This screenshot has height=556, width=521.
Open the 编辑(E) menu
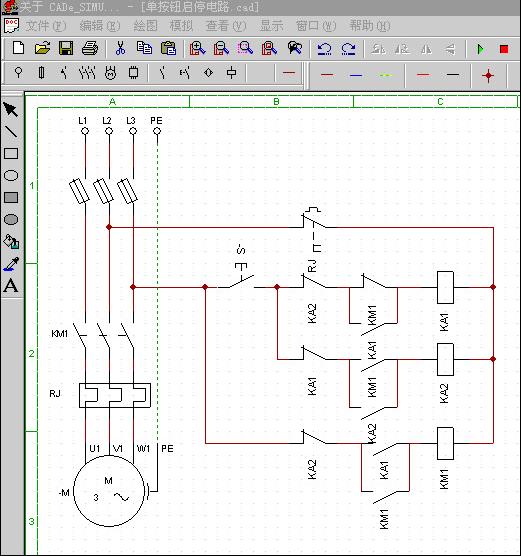100,26
